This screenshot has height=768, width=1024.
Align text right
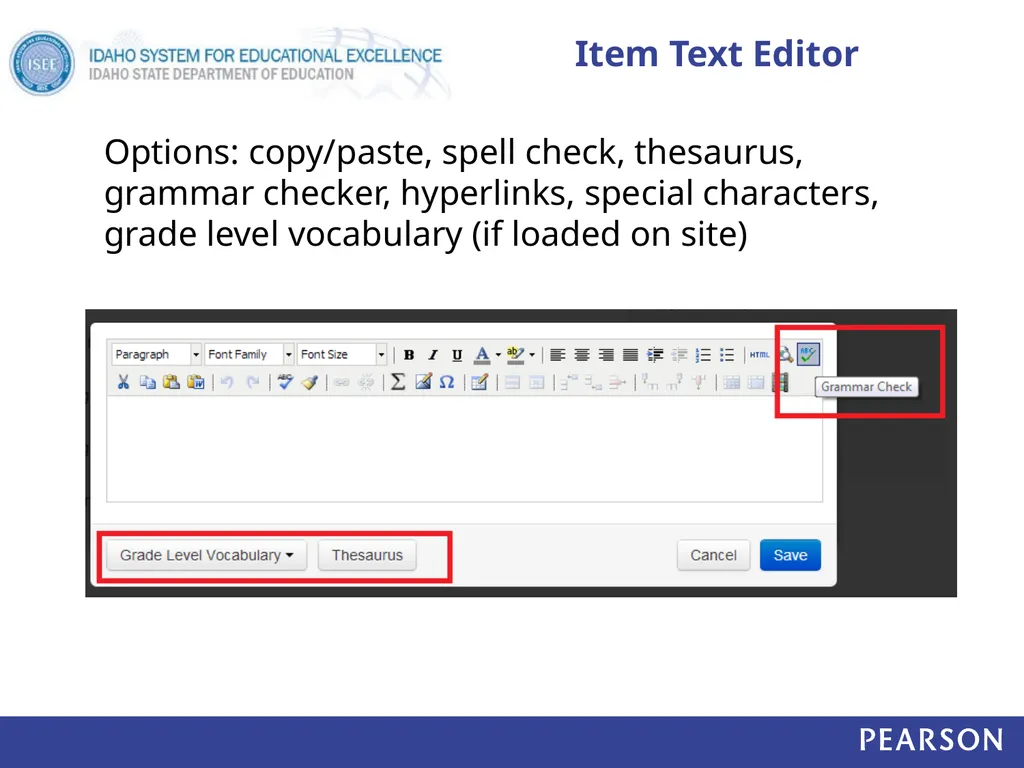coord(606,355)
